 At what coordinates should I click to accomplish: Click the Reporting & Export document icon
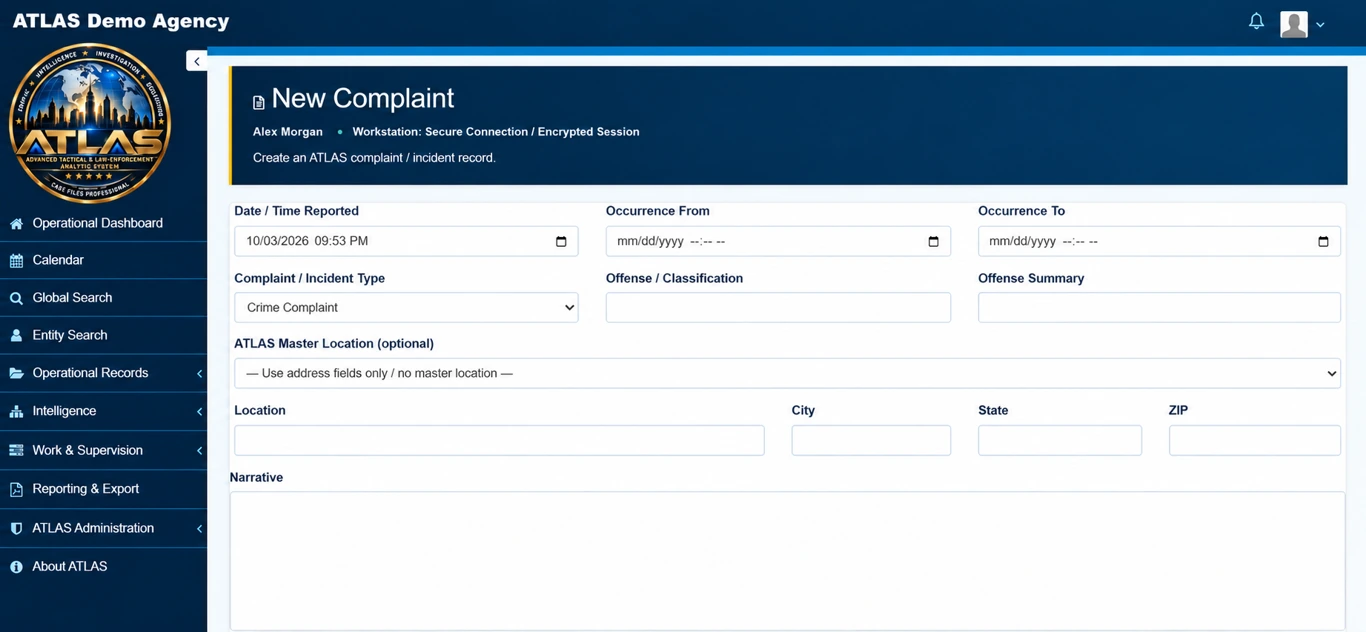[16, 489]
